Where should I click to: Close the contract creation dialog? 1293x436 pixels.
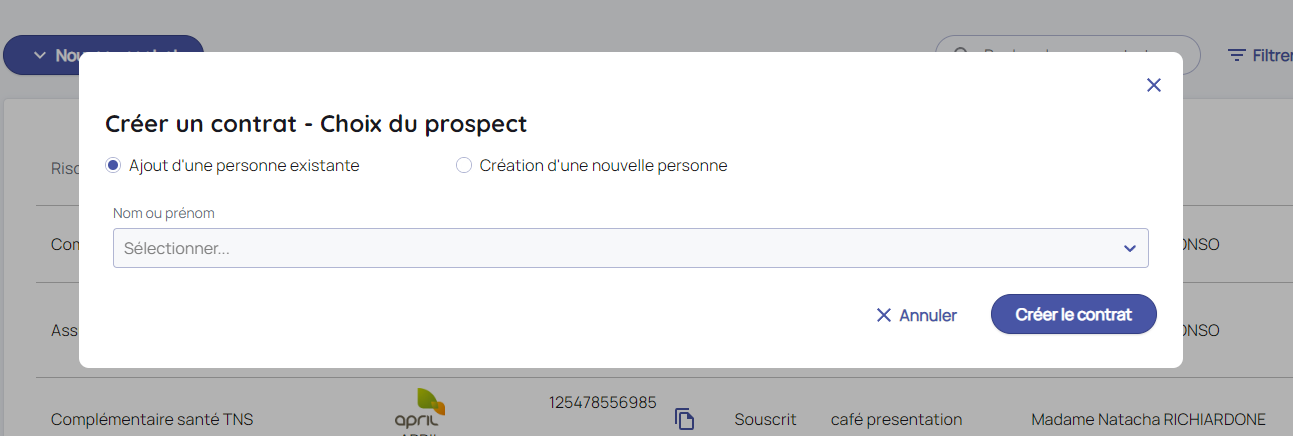pyautogui.click(x=1153, y=85)
